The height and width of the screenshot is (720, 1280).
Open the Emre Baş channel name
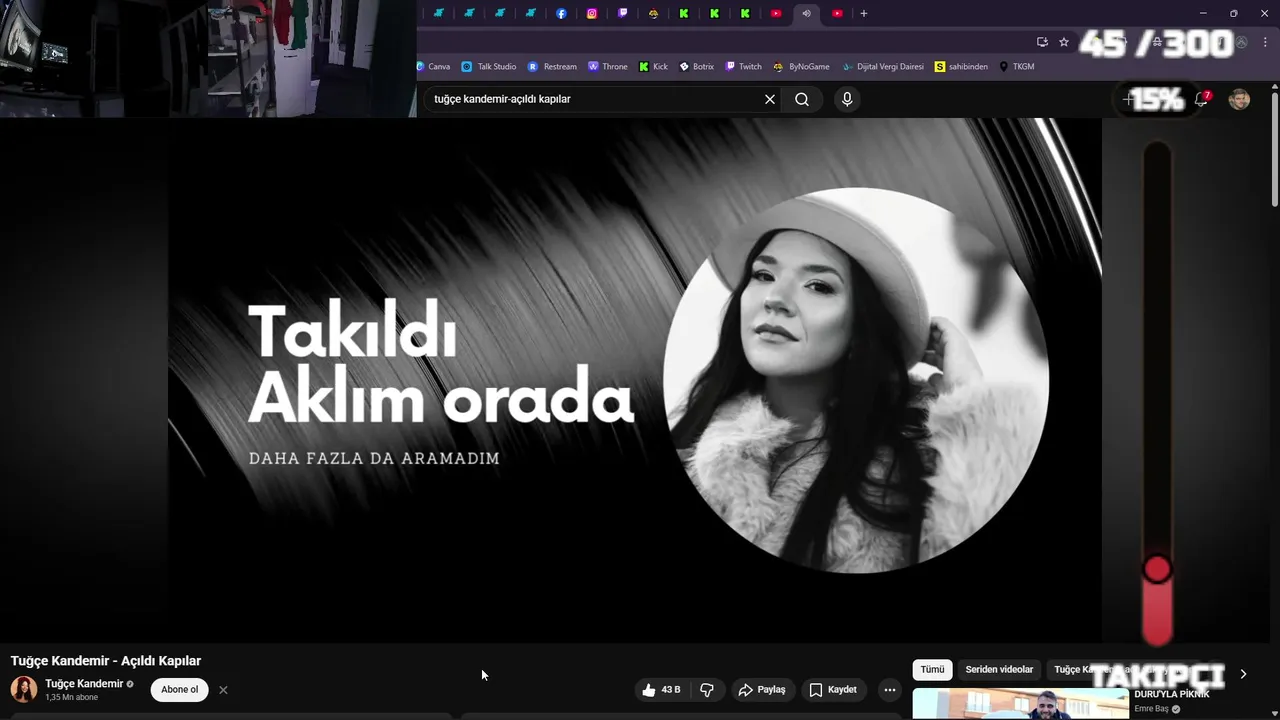click(1151, 709)
